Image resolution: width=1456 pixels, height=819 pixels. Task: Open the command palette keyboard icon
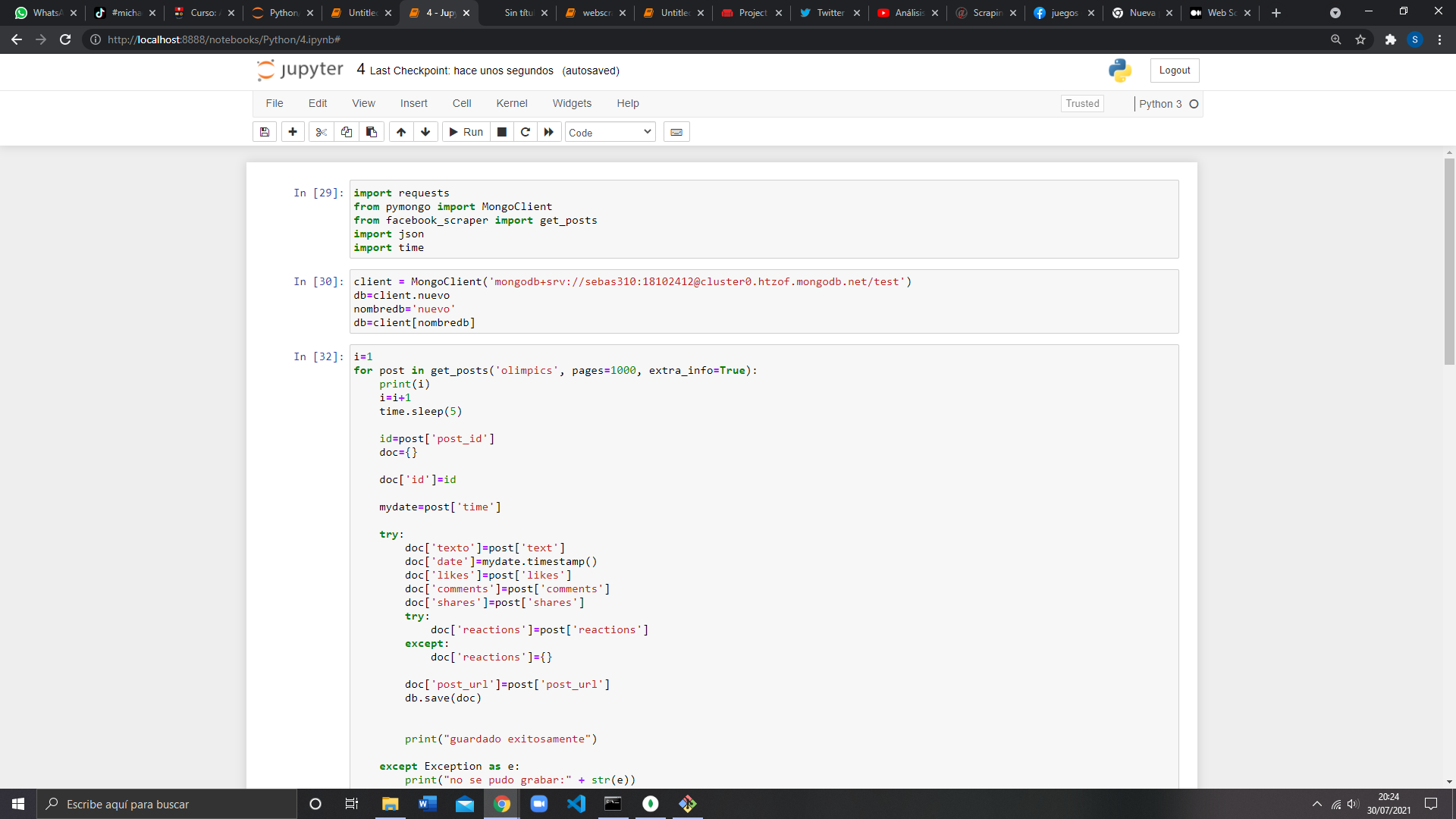(676, 131)
